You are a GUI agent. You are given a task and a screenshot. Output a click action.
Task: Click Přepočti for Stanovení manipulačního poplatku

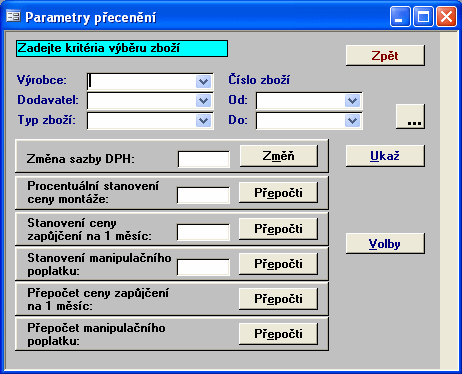point(278,264)
